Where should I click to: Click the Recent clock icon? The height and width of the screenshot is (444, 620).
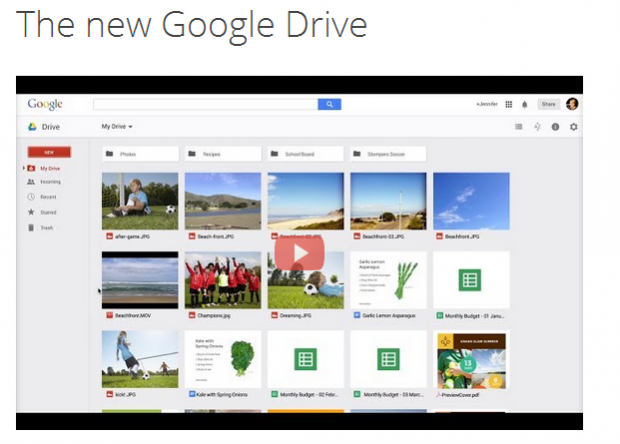pyautogui.click(x=31, y=197)
